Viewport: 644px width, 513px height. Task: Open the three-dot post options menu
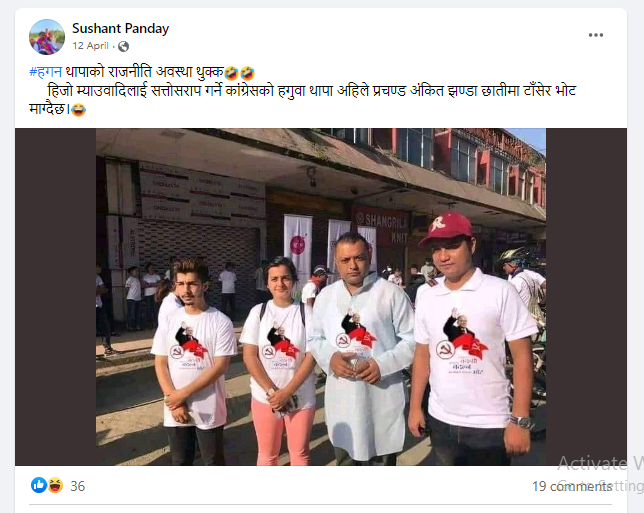[x=596, y=35]
